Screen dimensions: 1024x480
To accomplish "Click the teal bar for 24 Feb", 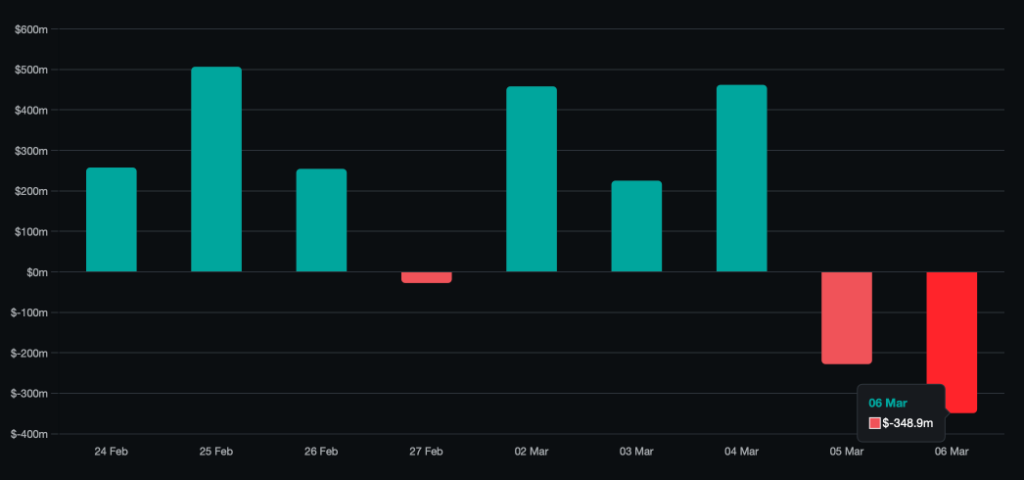I will 111,220.
